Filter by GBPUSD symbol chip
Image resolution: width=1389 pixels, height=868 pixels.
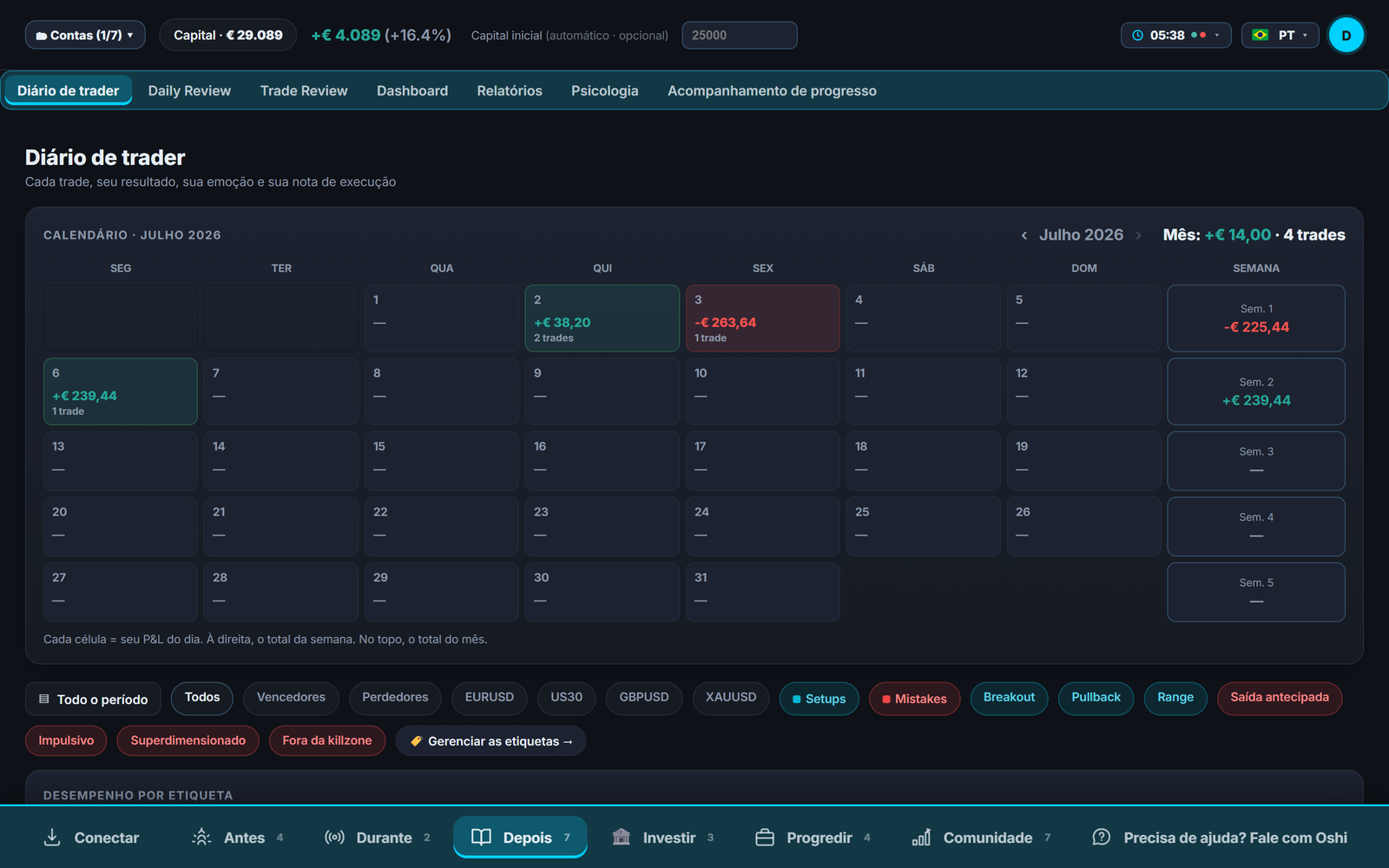pos(644,698)
